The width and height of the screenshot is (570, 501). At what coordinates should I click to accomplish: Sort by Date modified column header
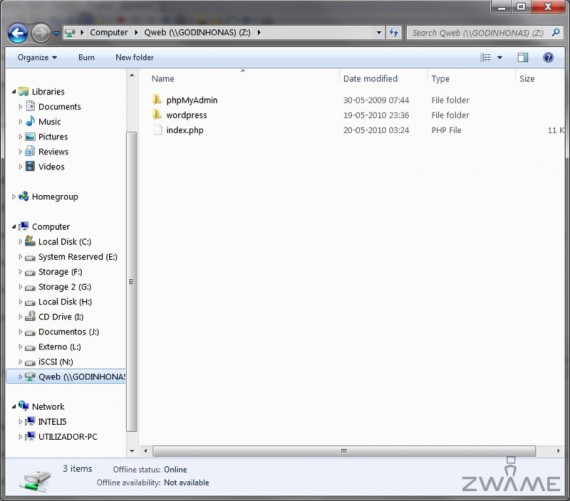pos(370,79)
